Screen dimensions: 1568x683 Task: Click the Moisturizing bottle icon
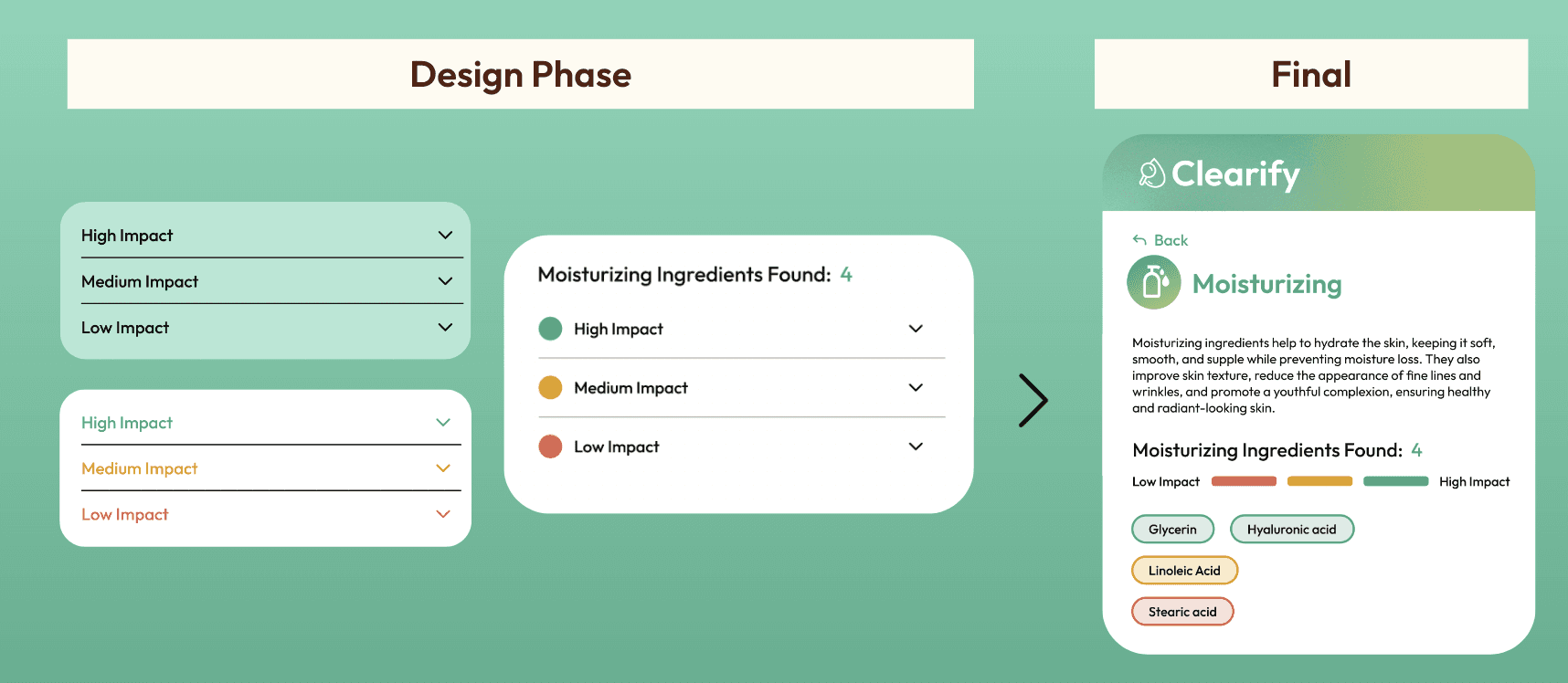1154,283
